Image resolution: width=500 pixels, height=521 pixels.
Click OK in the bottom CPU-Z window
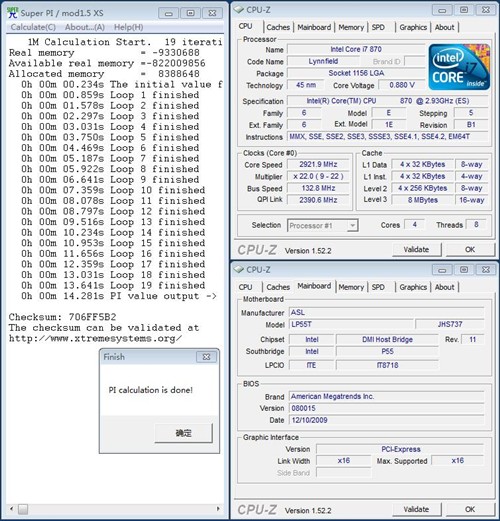point(470,509)
